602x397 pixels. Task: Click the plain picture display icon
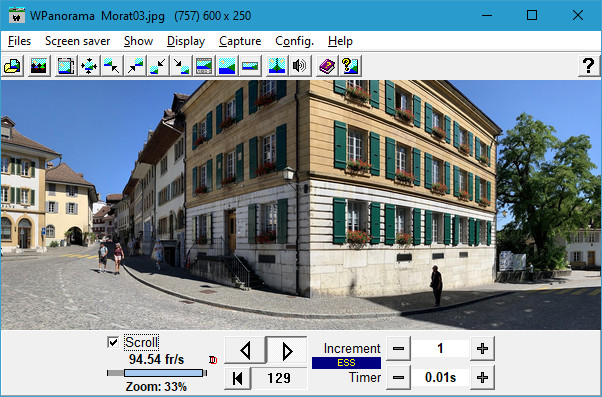pos(227,66)
